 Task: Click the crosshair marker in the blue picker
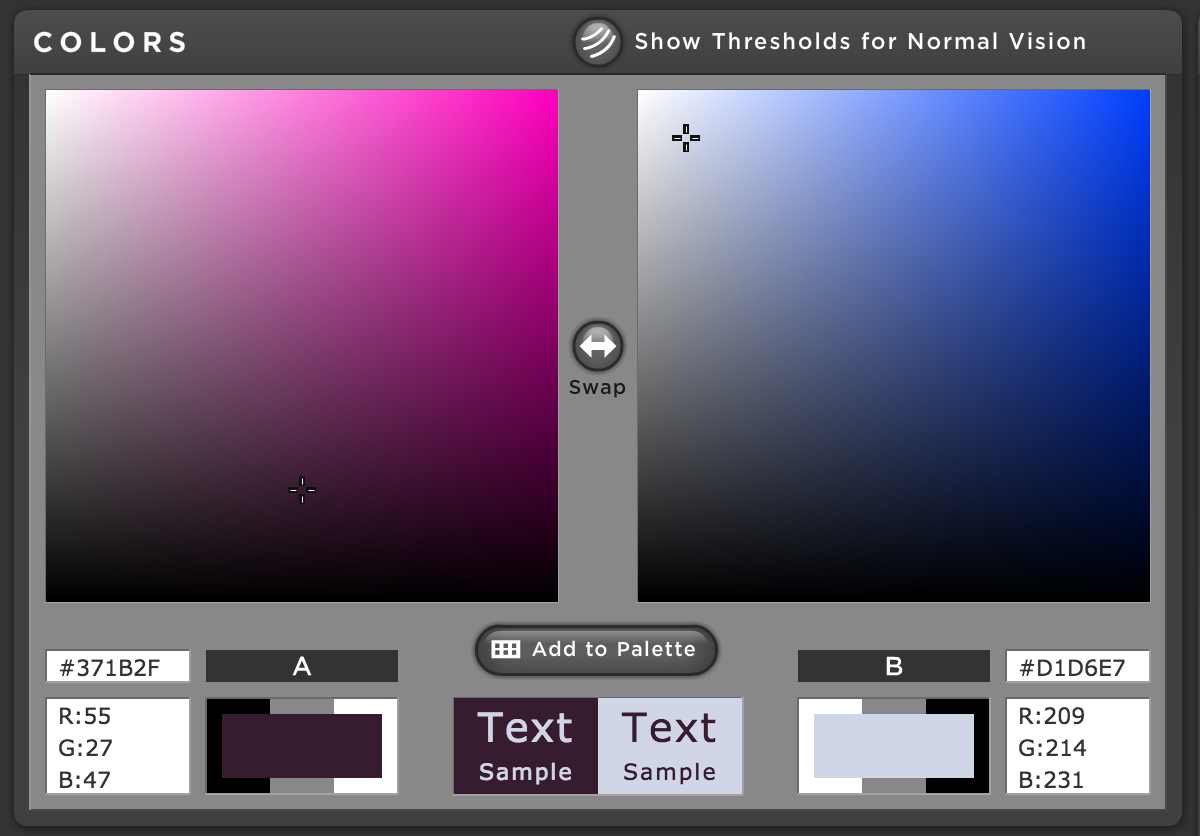point(686,138)
